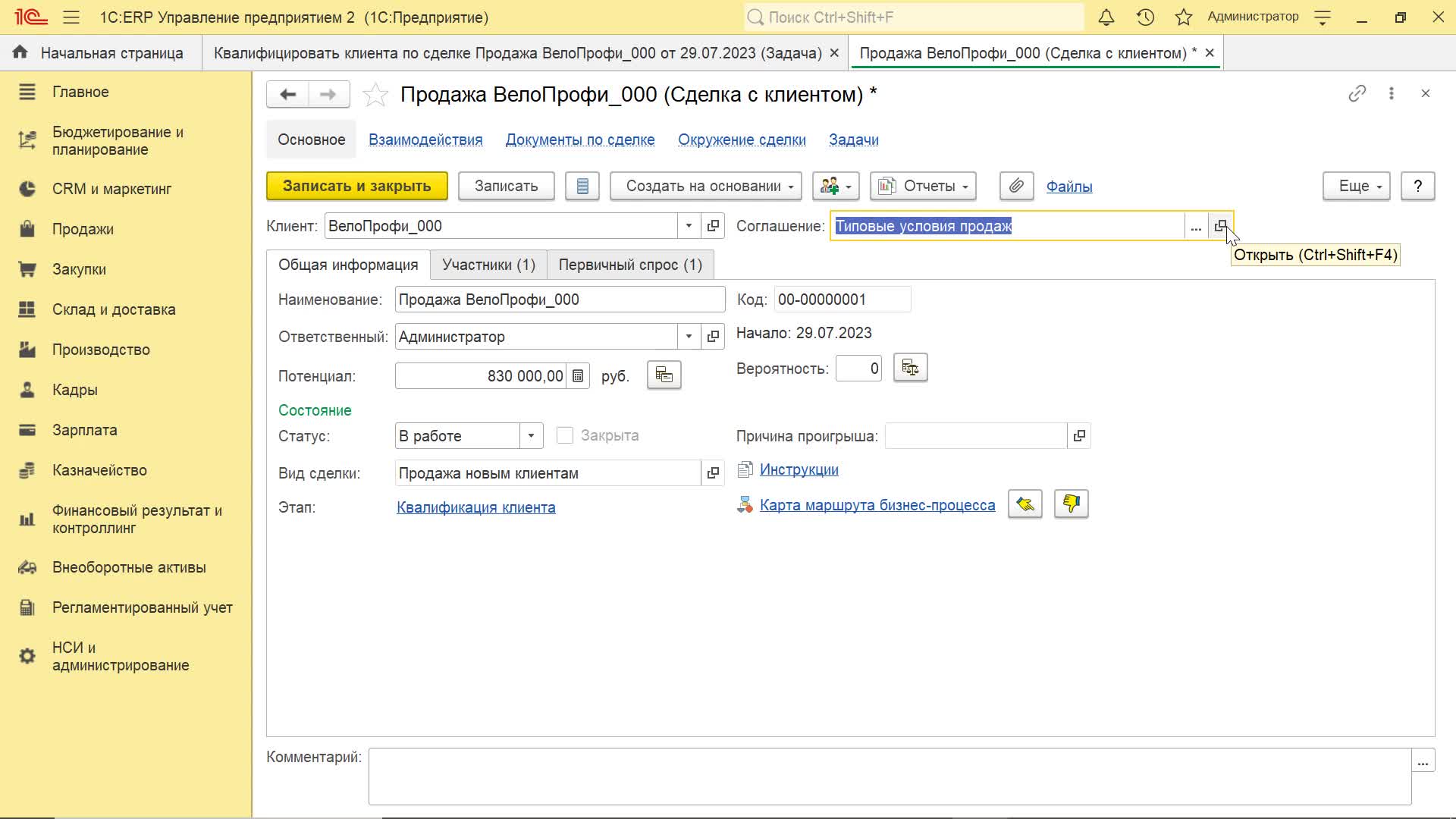1456x819 pixels.
Task: Click the help question mark button
Action: [1418, 186]
